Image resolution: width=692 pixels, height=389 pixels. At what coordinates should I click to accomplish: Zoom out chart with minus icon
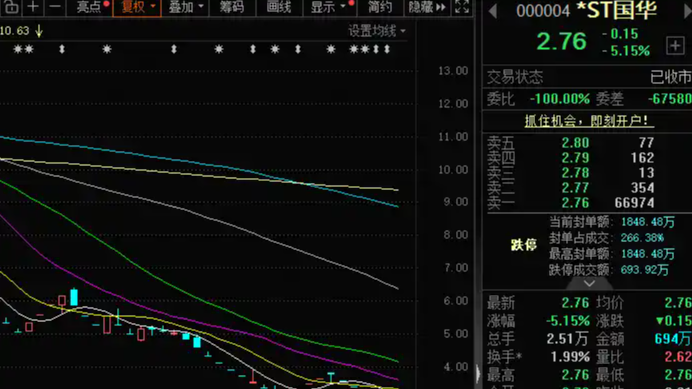click(x=55, y=7)
